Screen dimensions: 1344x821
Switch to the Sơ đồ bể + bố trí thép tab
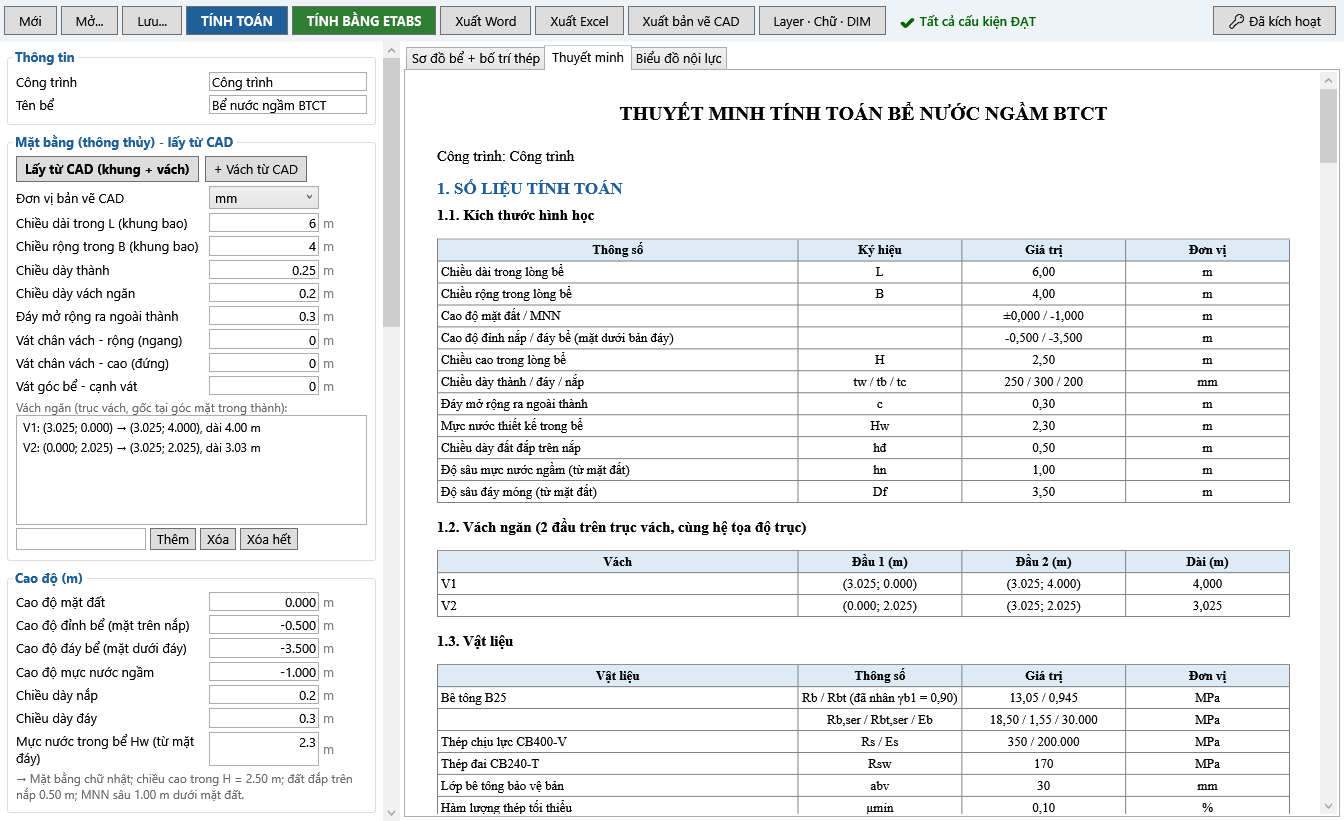pyautogui.click(x=476, y=59)
